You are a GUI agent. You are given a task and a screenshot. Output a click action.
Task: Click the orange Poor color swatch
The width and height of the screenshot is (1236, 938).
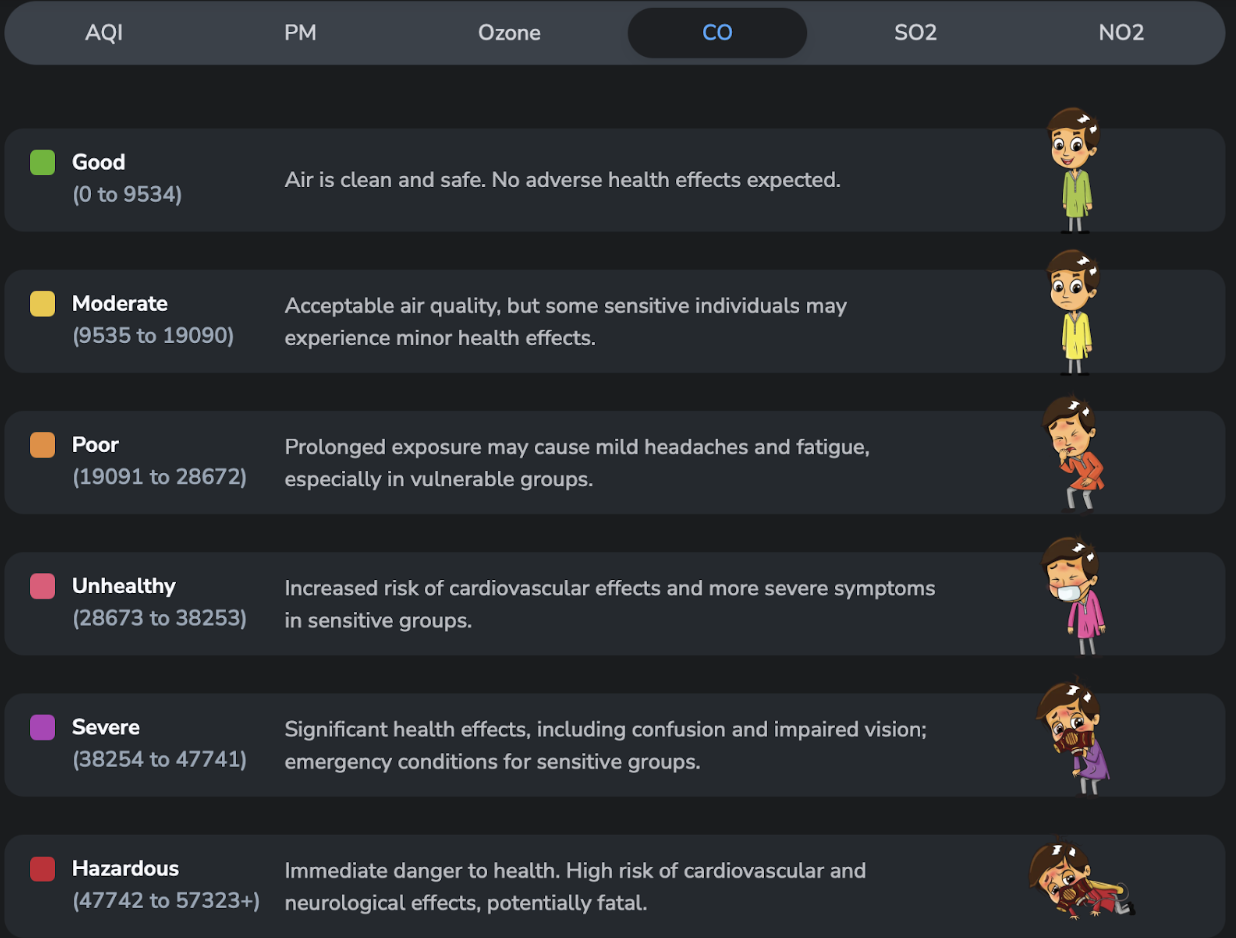click(42, 445)
